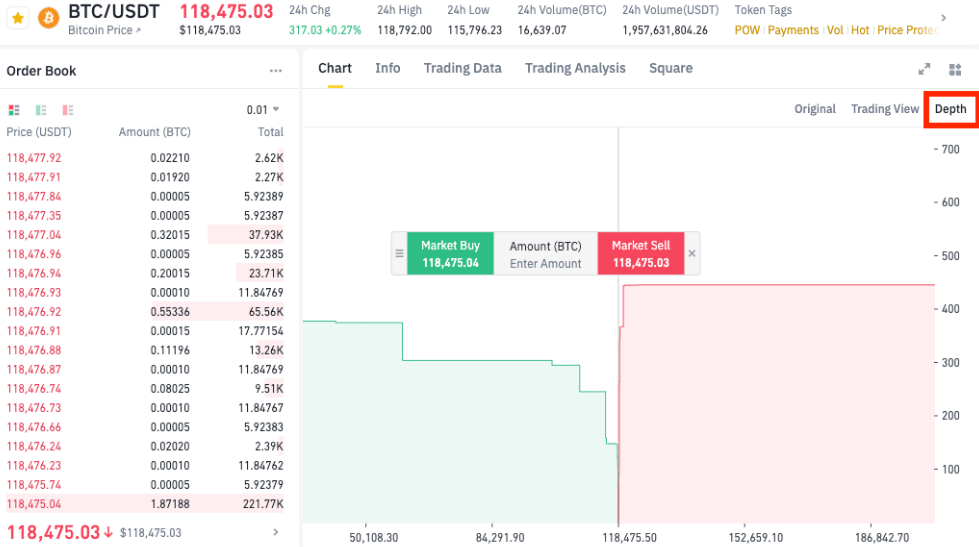Click the orange Bitcoin coin icon
The image size is (979, 547).
[x=47, y=18]
